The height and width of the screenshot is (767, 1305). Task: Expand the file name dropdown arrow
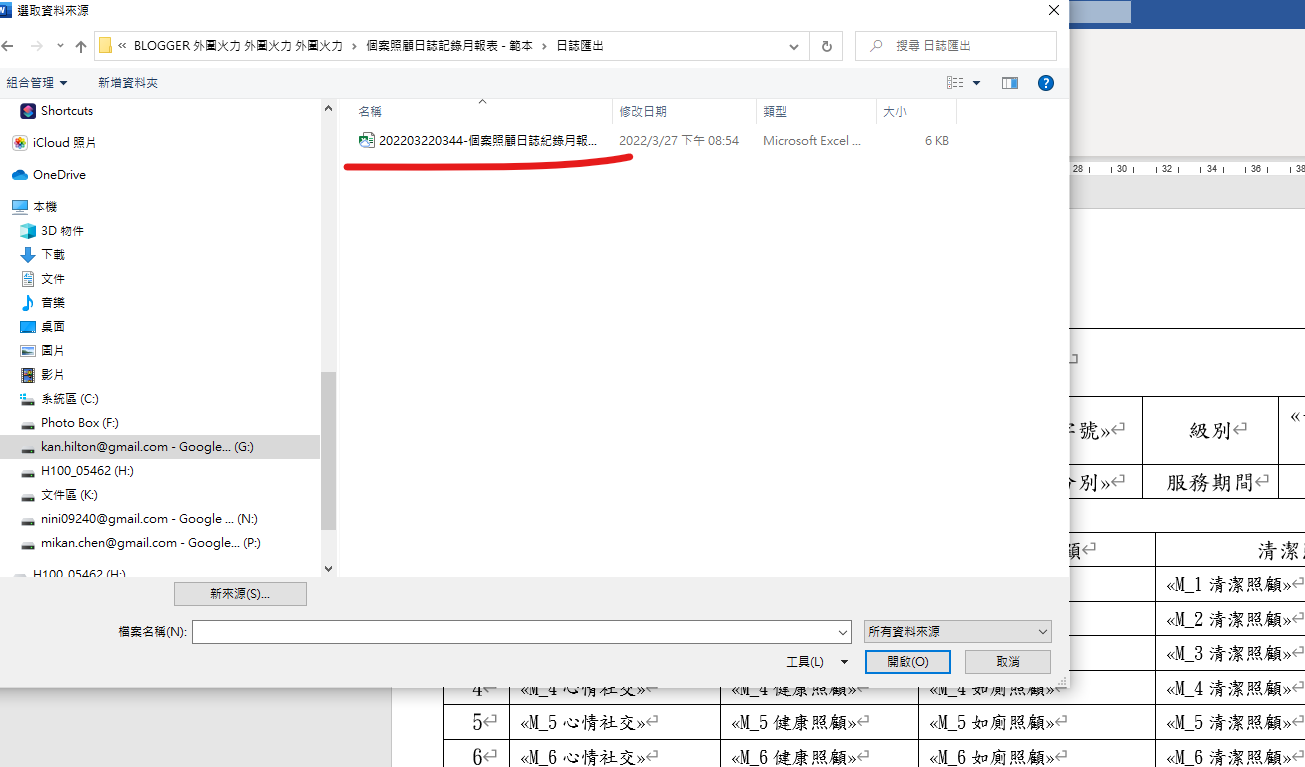844,632
